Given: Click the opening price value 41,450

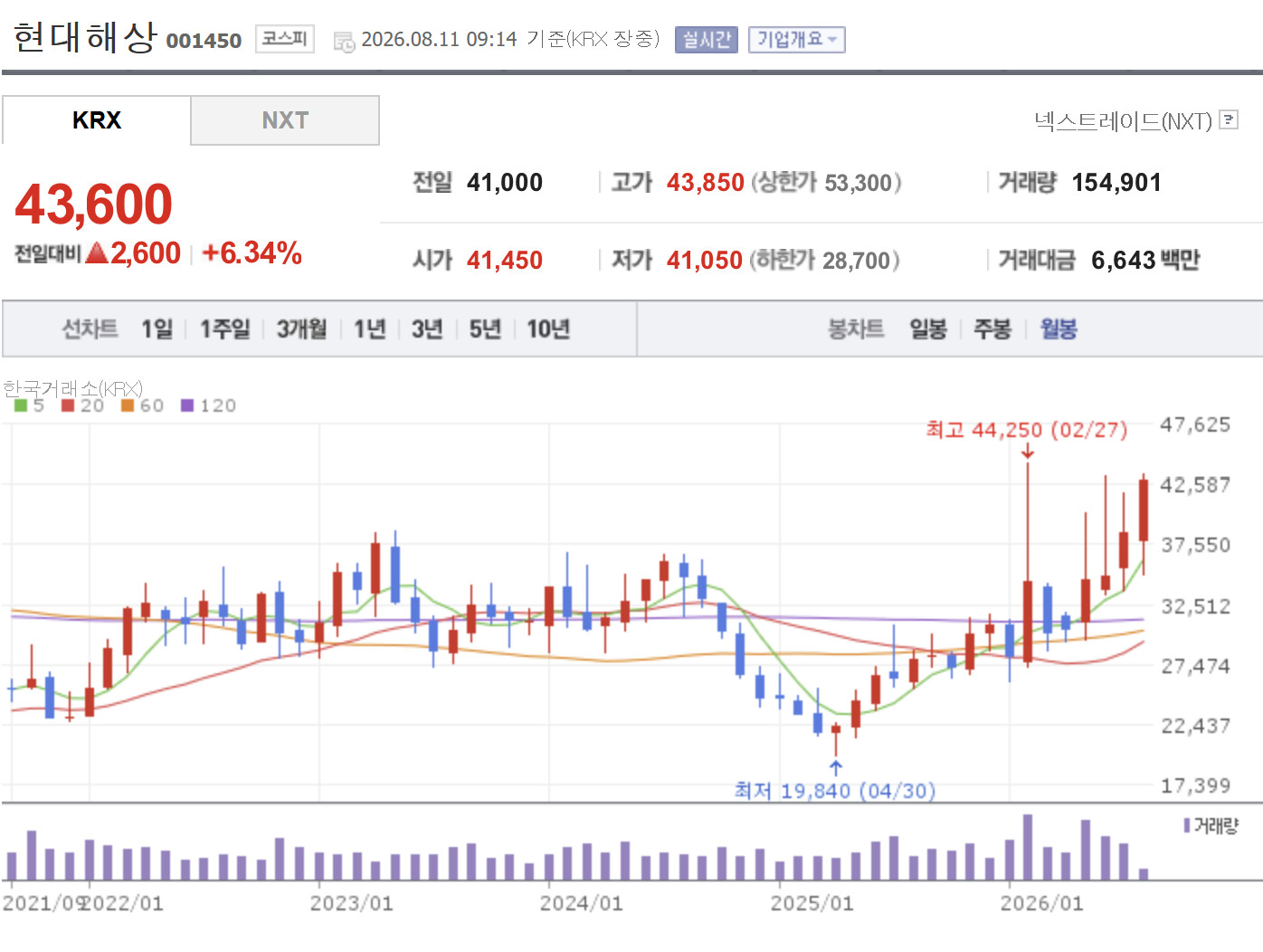Looking at the screenshot, I should click(x=505, y=261).
